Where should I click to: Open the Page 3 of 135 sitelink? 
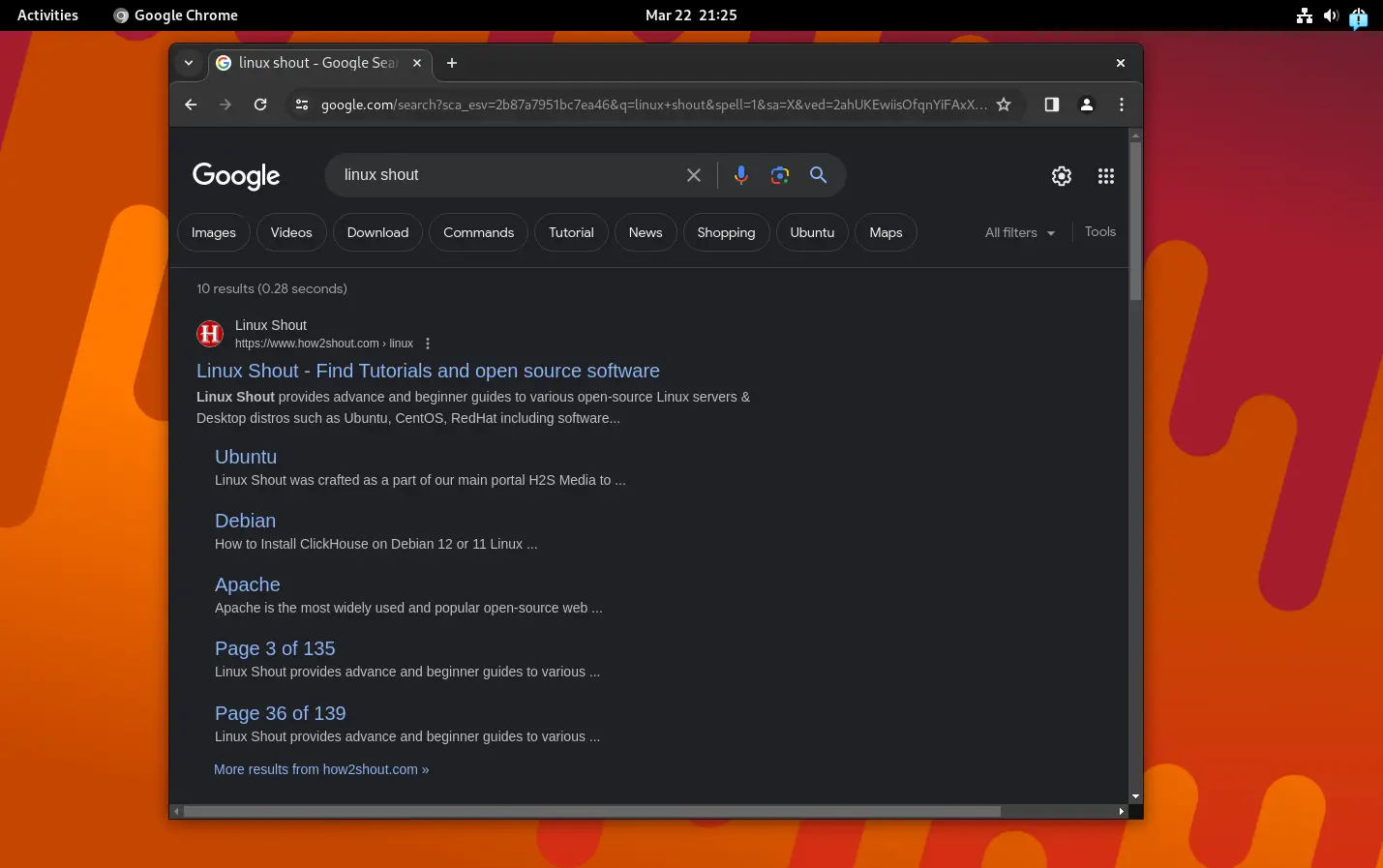[x=275, y=648]
